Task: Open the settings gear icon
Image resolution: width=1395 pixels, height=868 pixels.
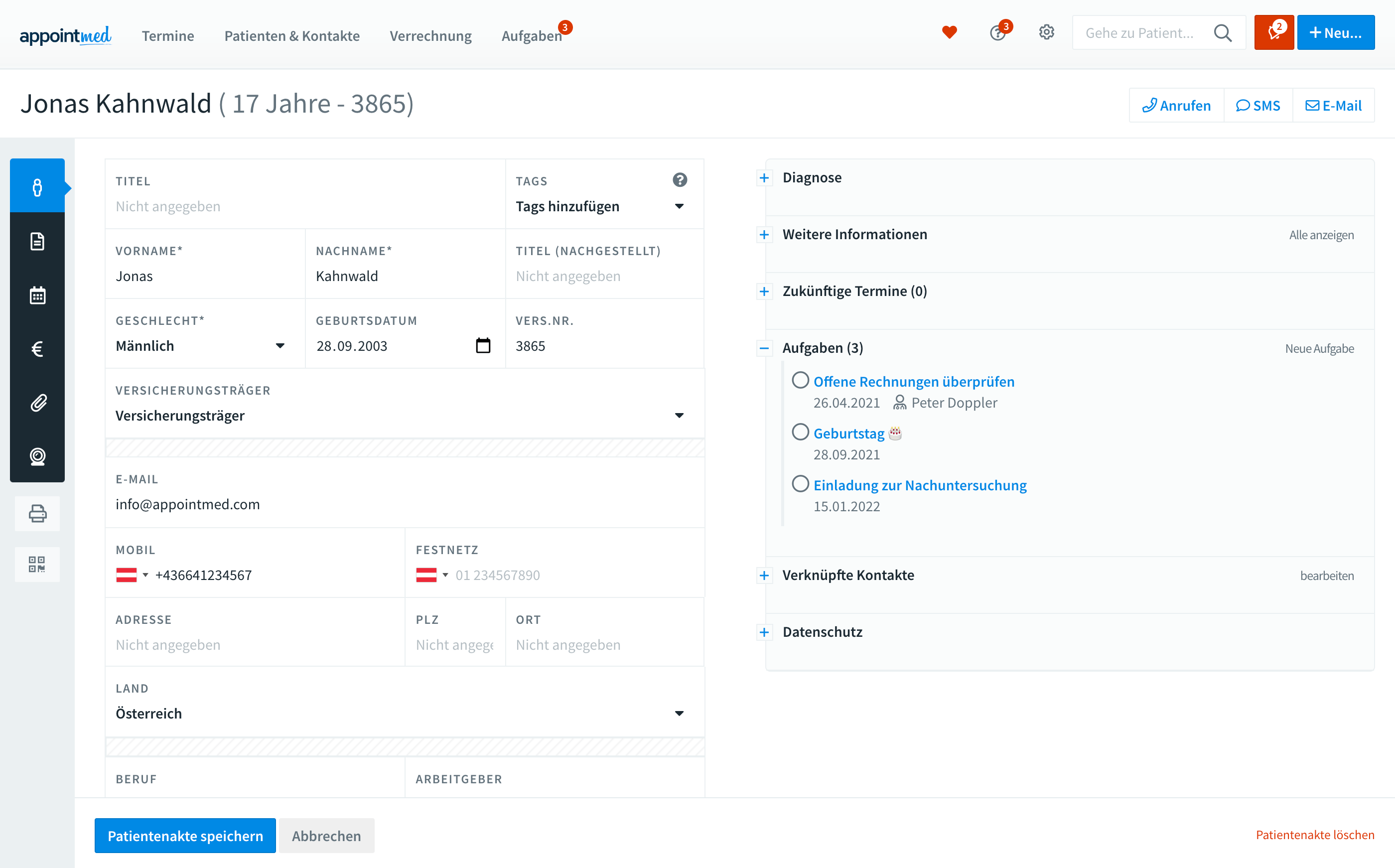Action: [x=1047, y=33]
